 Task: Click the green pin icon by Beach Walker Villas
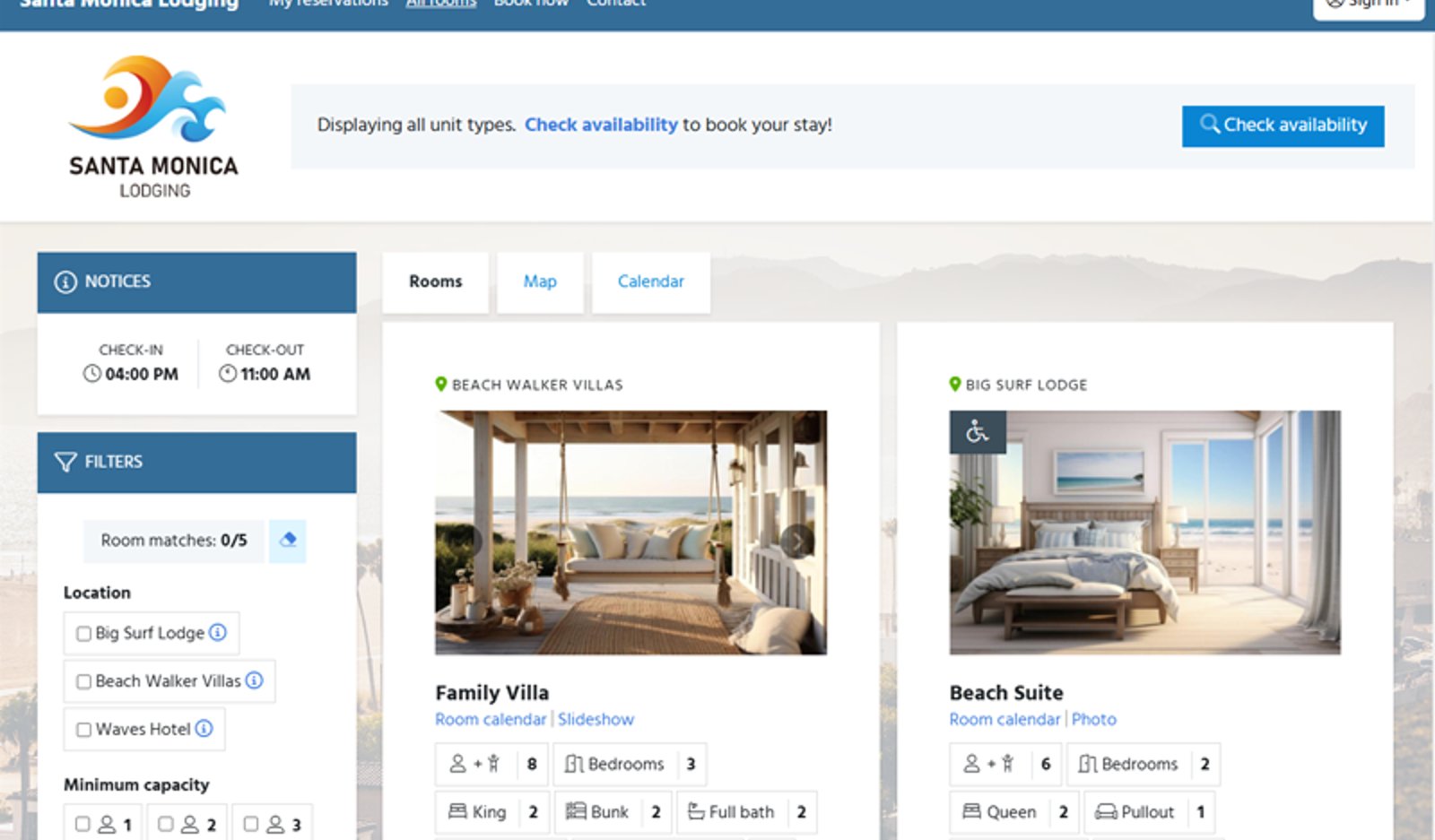tap(440, 384)
